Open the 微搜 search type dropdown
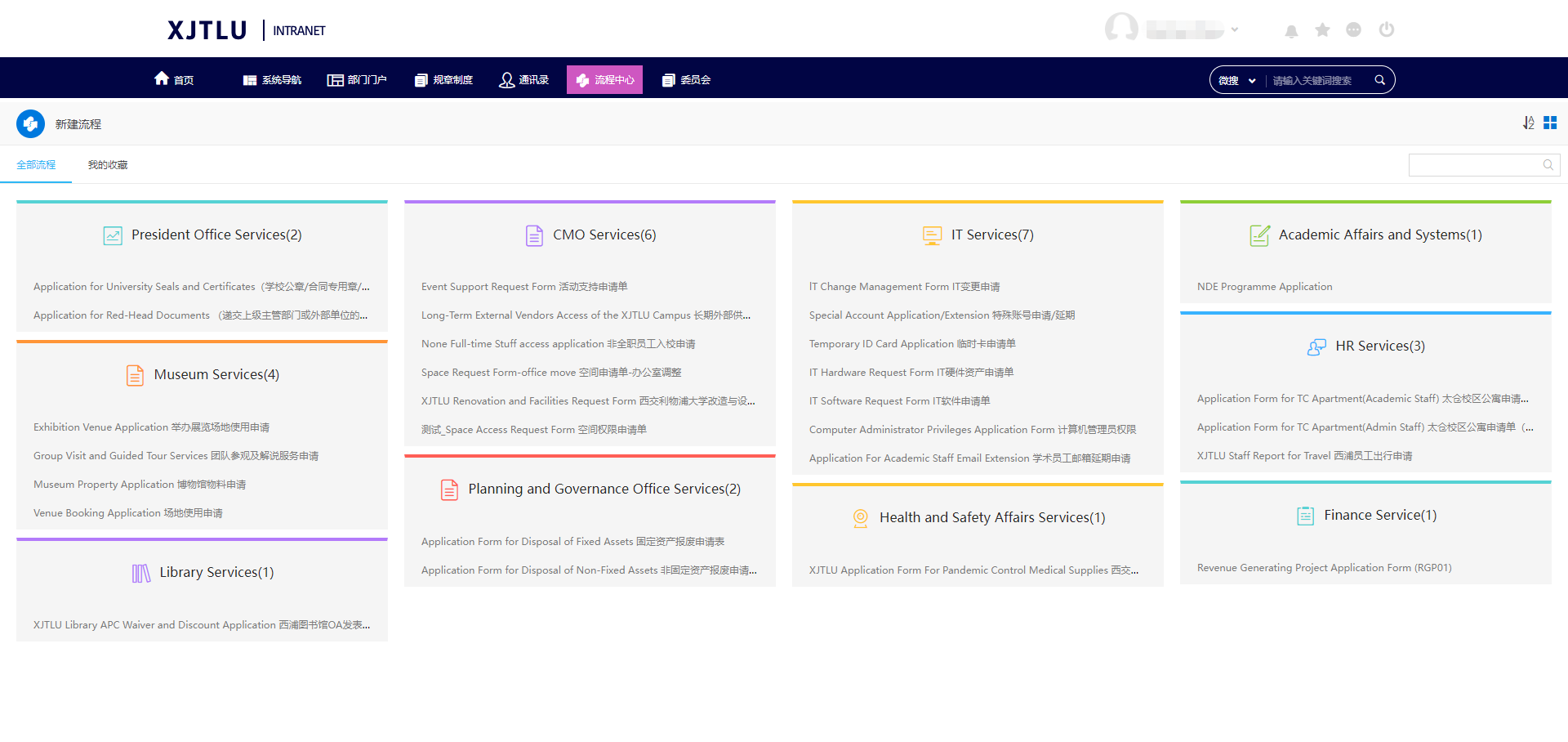Screen dimensions: 1568x742 click(1236, 80)
